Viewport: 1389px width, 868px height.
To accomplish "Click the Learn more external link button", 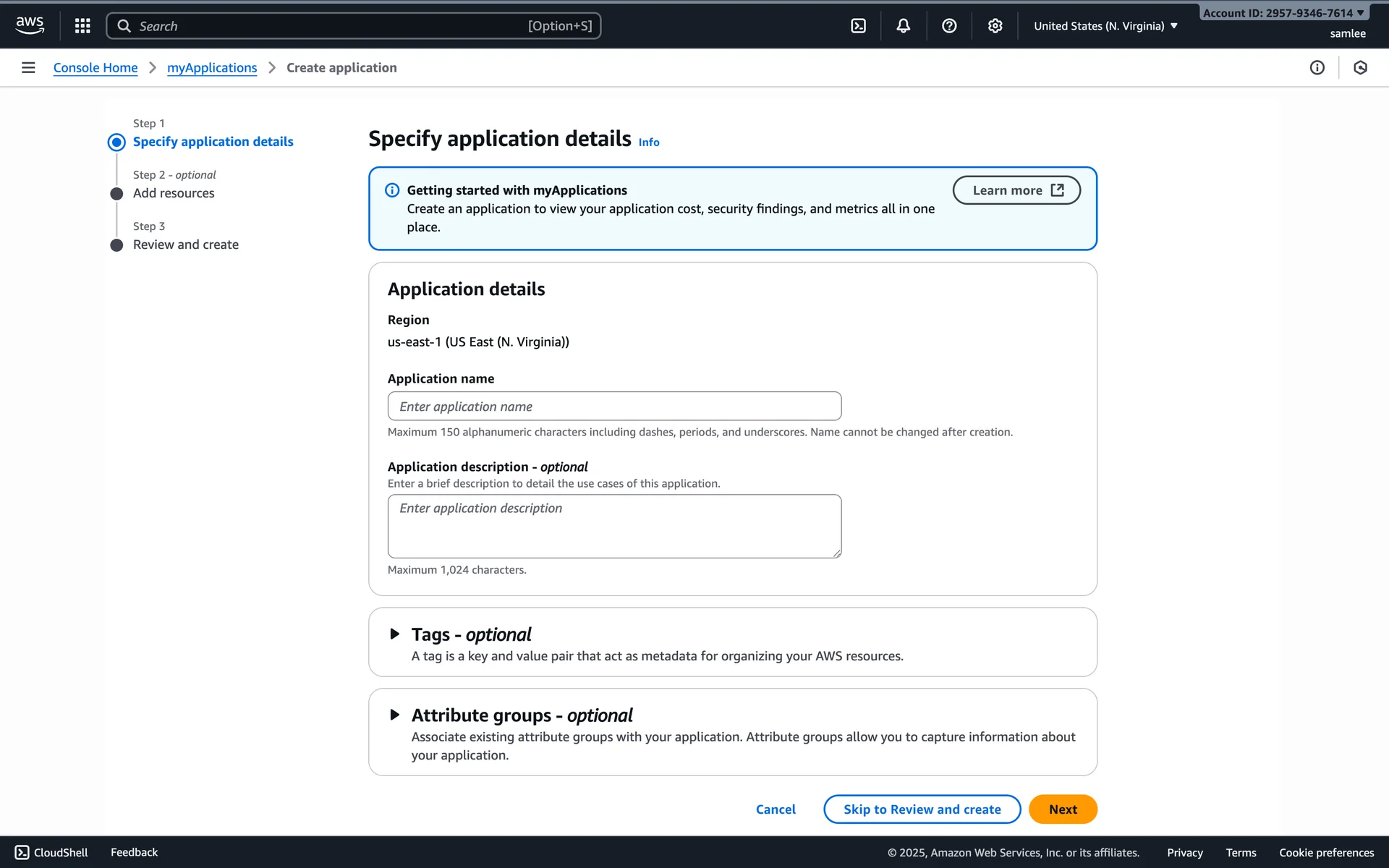I will click(x=1016, y=190).
